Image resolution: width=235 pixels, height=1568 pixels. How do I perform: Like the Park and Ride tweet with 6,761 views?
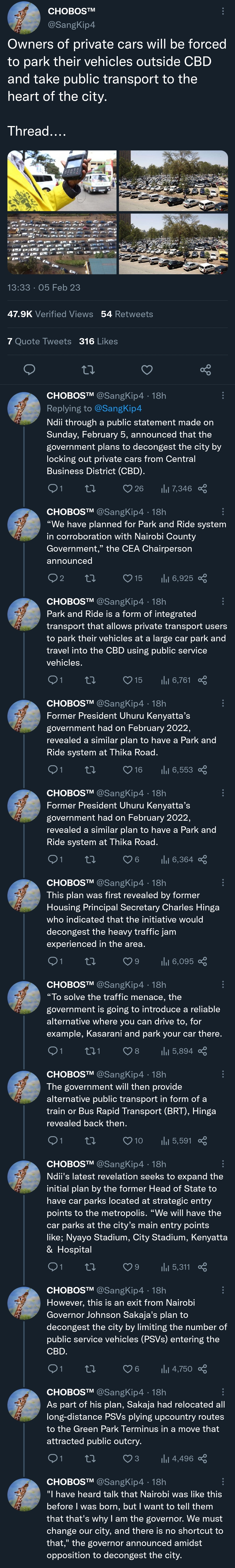pyautogui.click(x=133, y=680)
